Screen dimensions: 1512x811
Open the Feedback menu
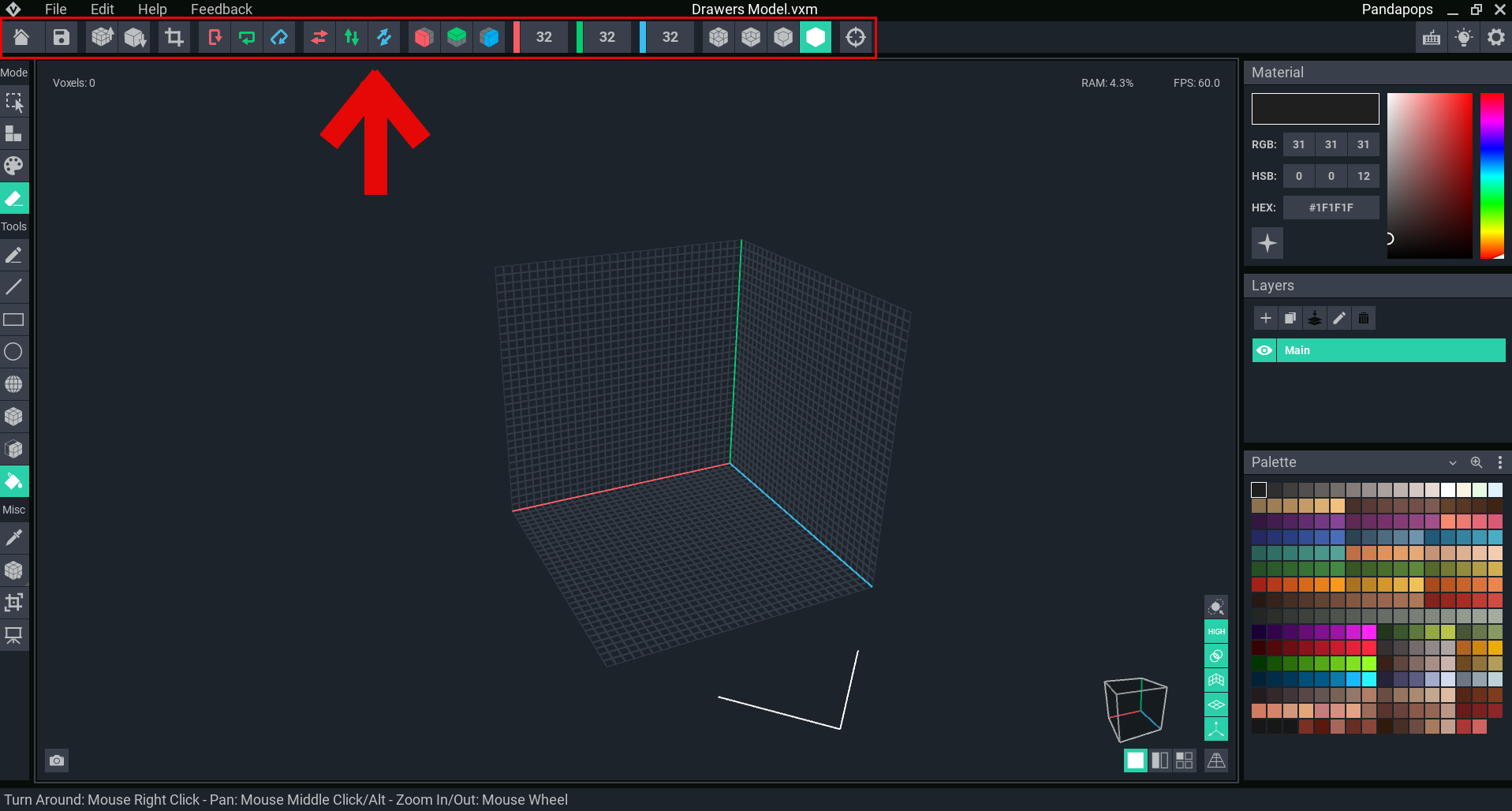(x=221, y=9)
